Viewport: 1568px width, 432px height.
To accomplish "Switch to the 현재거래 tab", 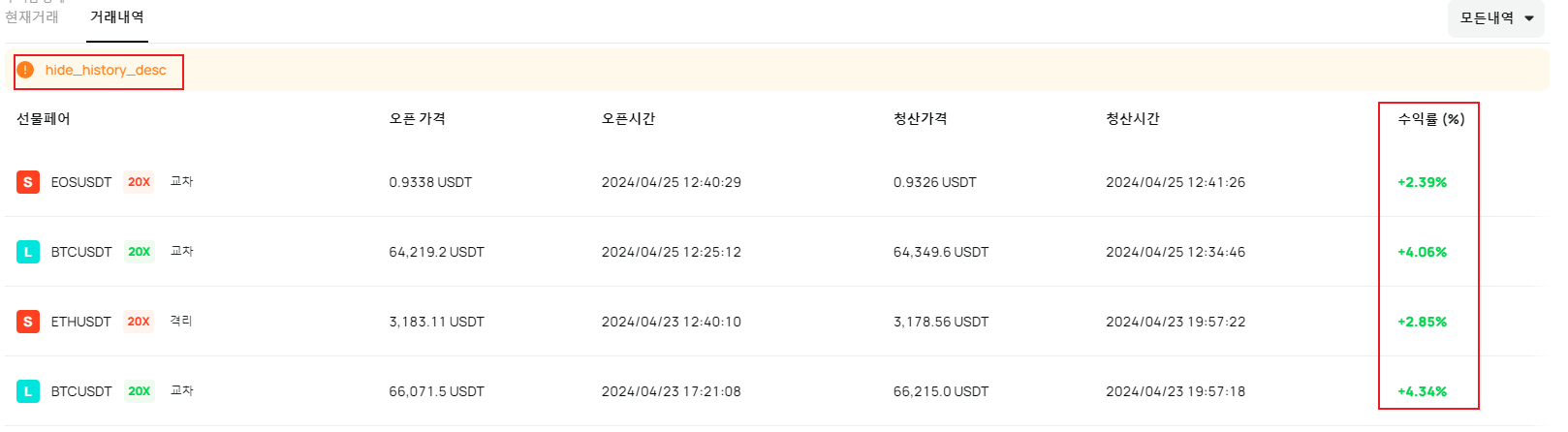I will 31,17.
